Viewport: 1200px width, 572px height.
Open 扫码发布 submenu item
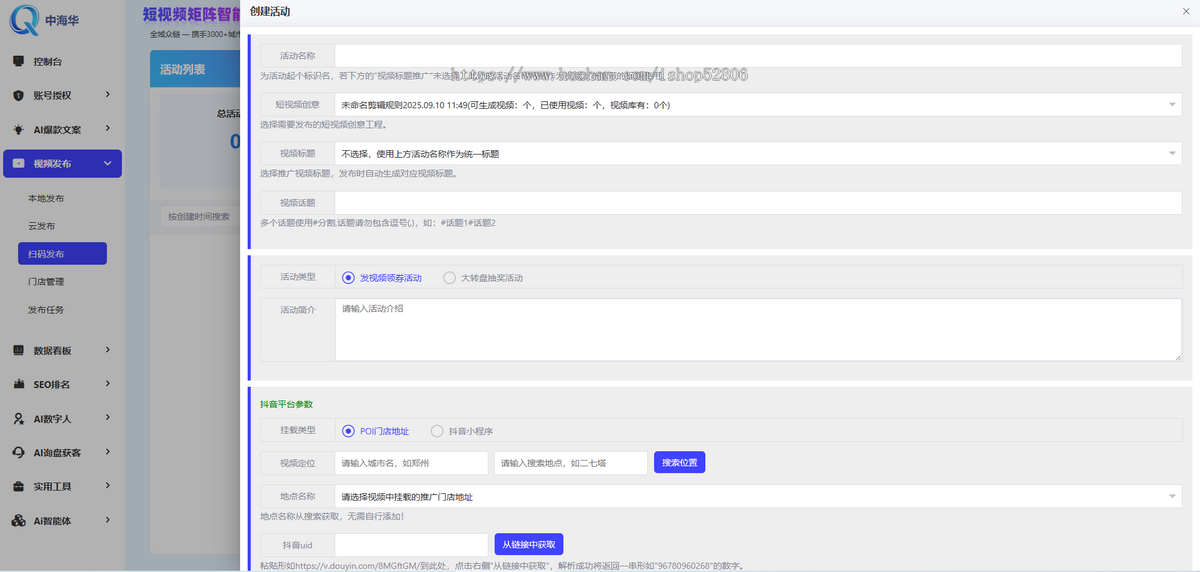tap(61, 254)
